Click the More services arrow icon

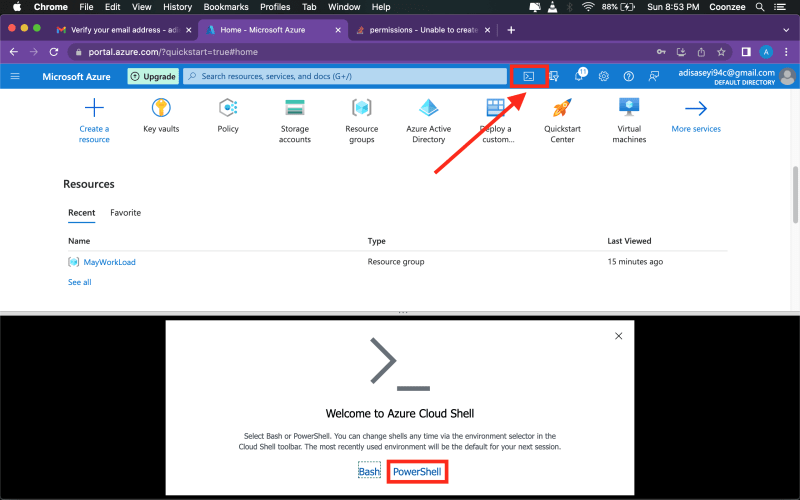pyautogui.click(x=696, y=108)
